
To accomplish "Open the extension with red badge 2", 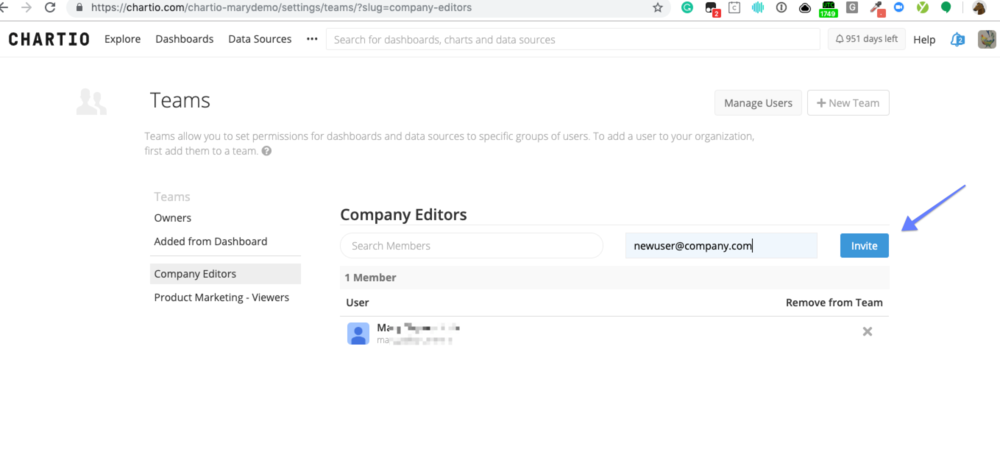I will click(x=712, y=8).
